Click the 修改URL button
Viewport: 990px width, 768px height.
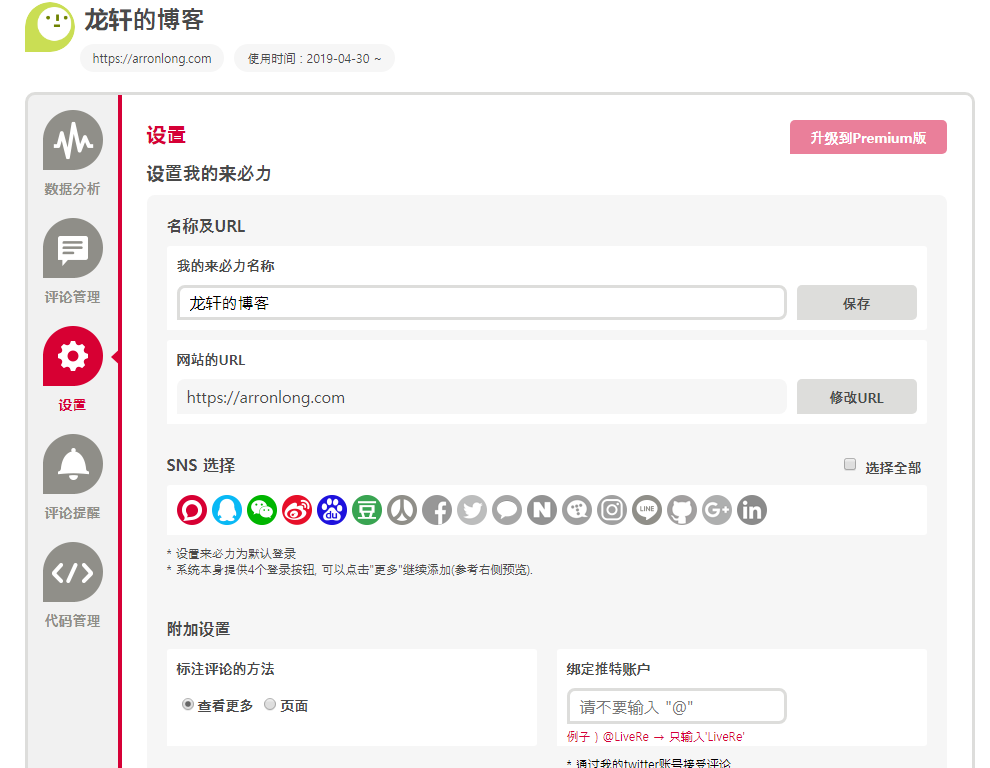click(x=856, y=397)
